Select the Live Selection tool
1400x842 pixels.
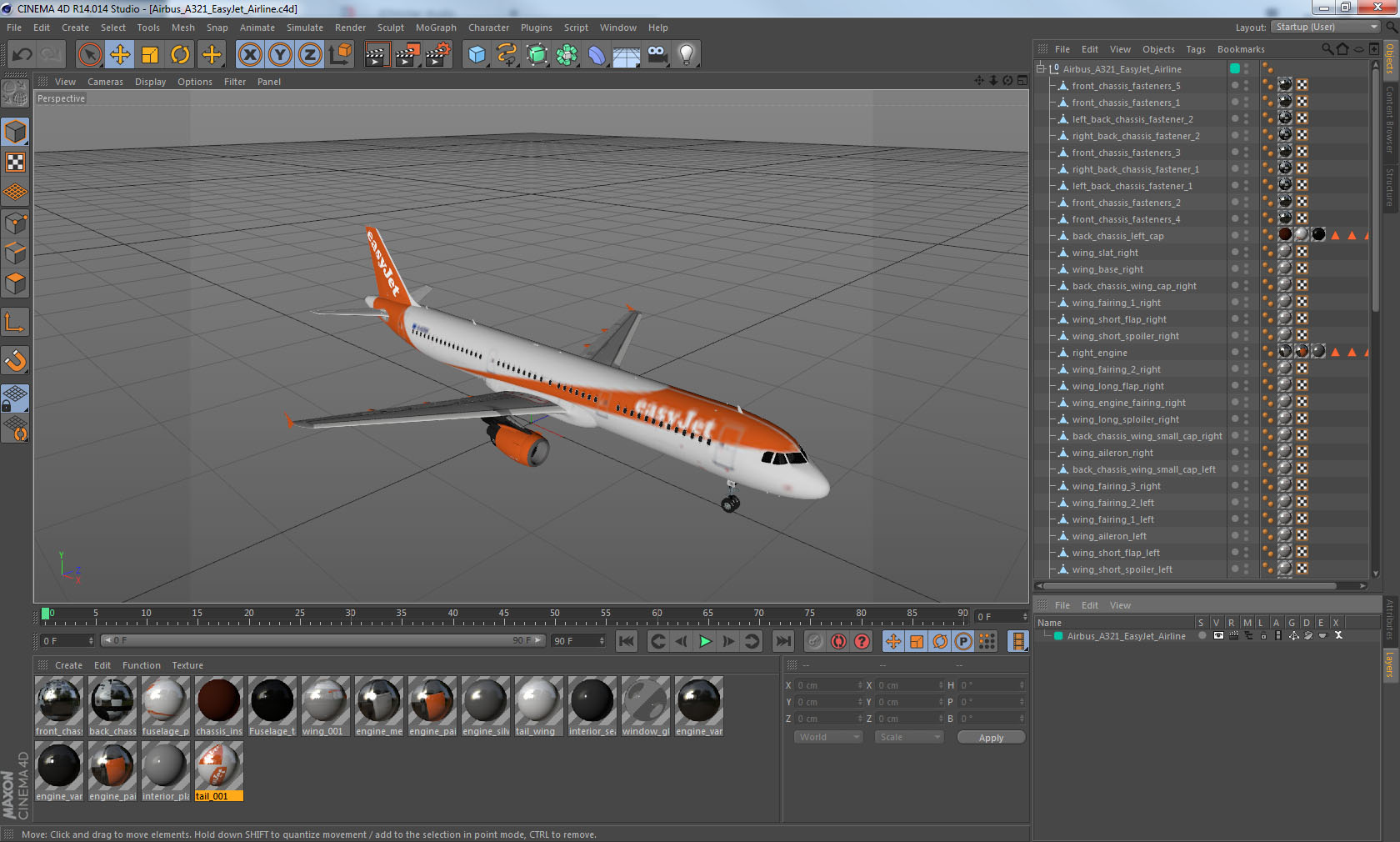point(89,55)
